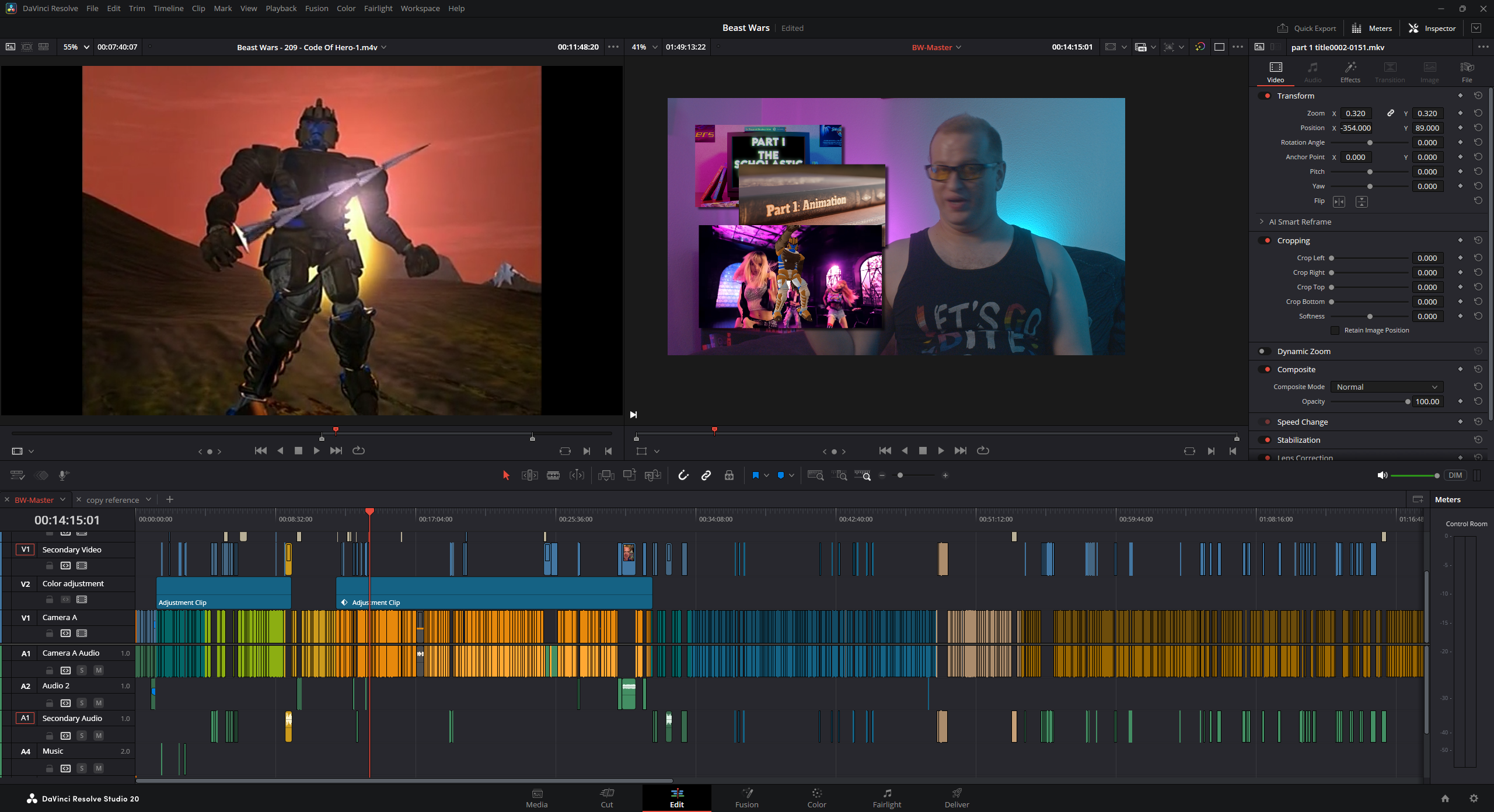This screenshot has width=1494, height=812.
Task: Link Zoom X and Y values
Action: (x=1391, y=113)
